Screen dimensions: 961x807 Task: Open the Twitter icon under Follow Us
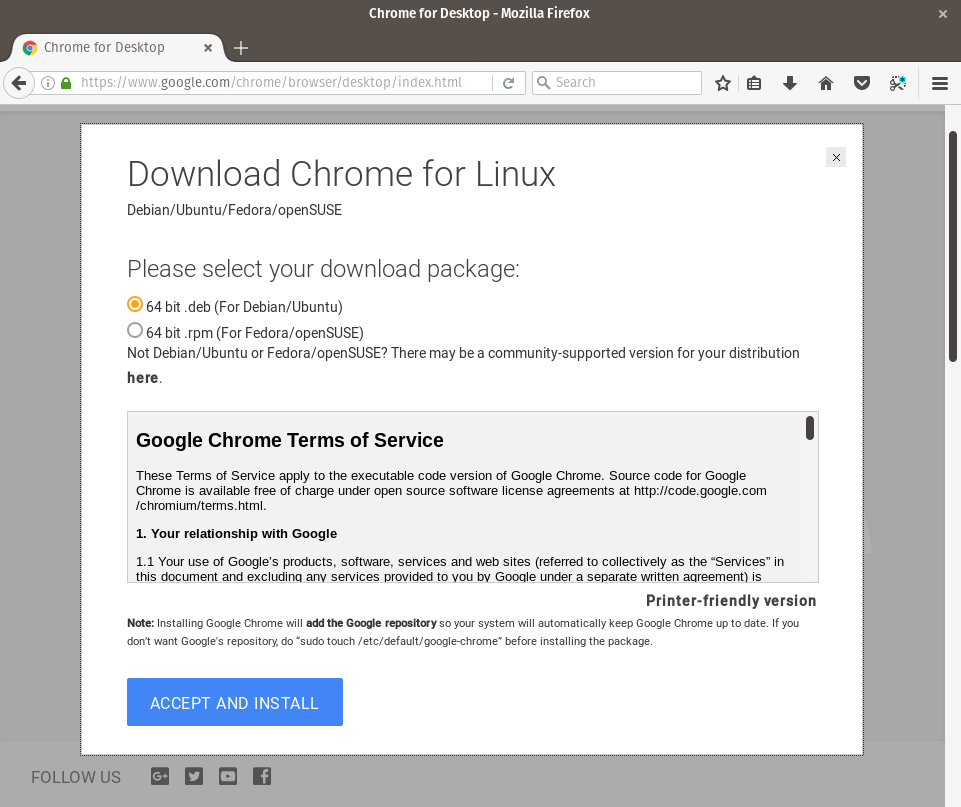point(194,776)
